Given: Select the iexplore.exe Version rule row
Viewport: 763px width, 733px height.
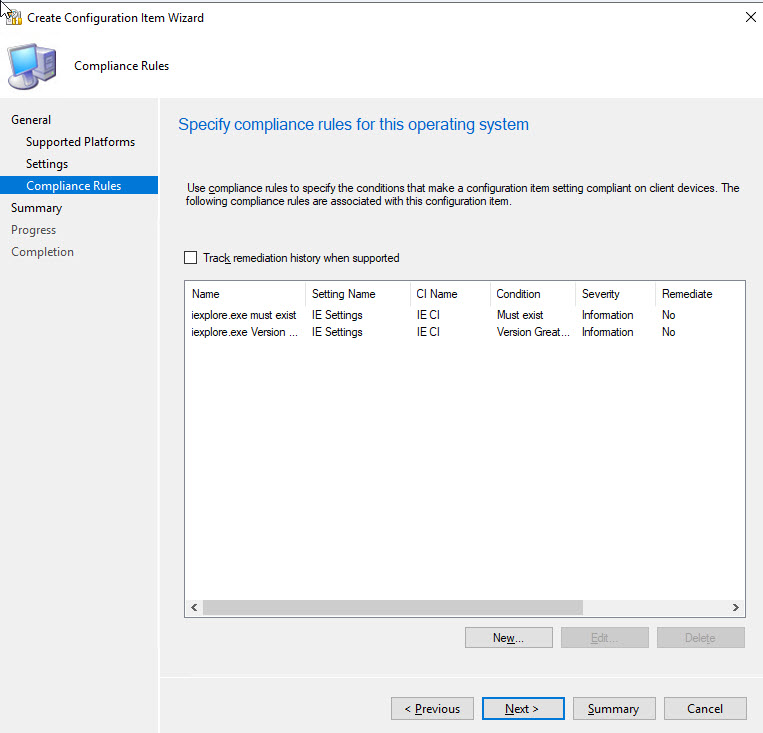Looking at the screenshot, I should [244, 332].
